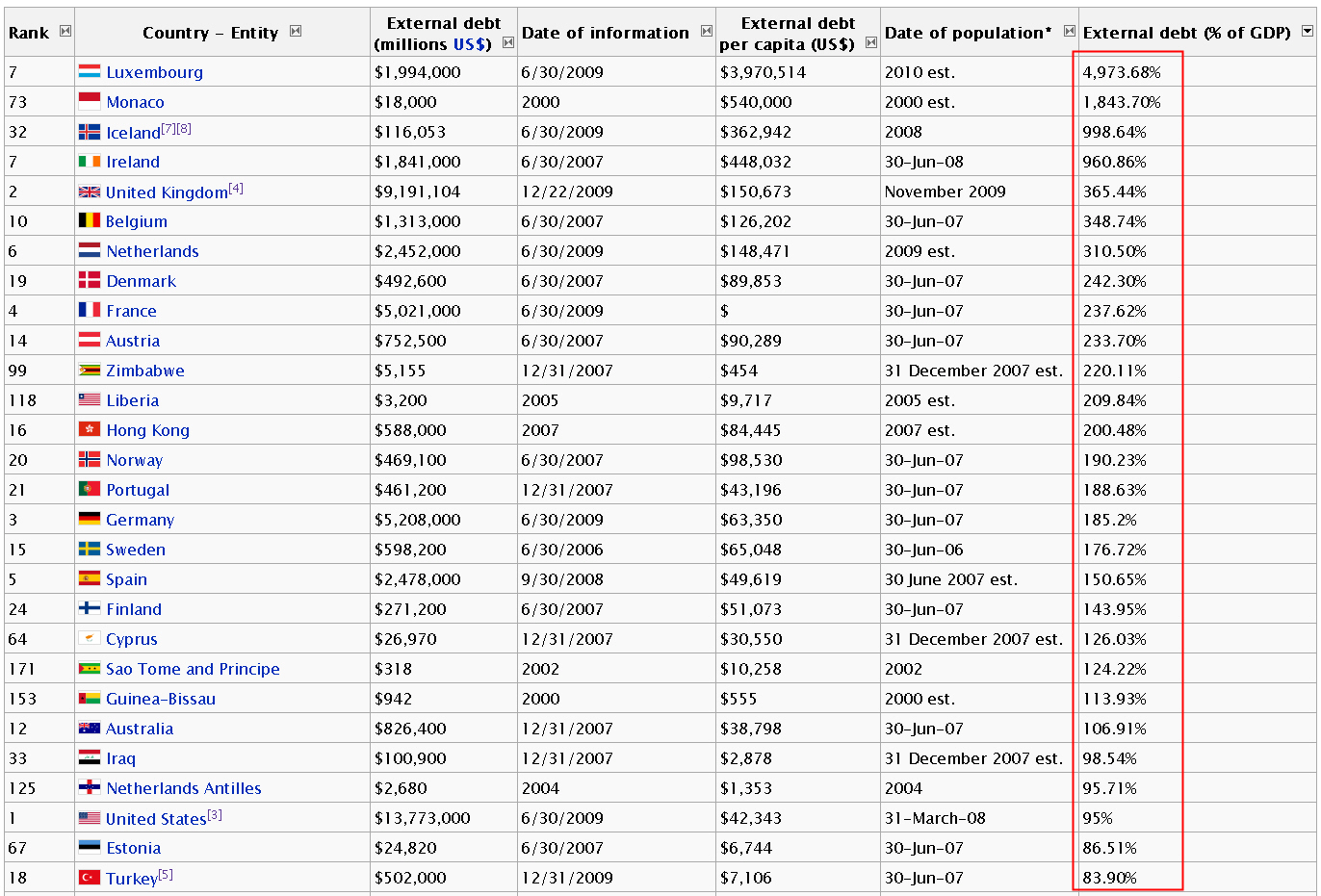Go to Sao Tome and Principe page
The width and height of the screenshot is (1321, 896).
pos(193,669)
